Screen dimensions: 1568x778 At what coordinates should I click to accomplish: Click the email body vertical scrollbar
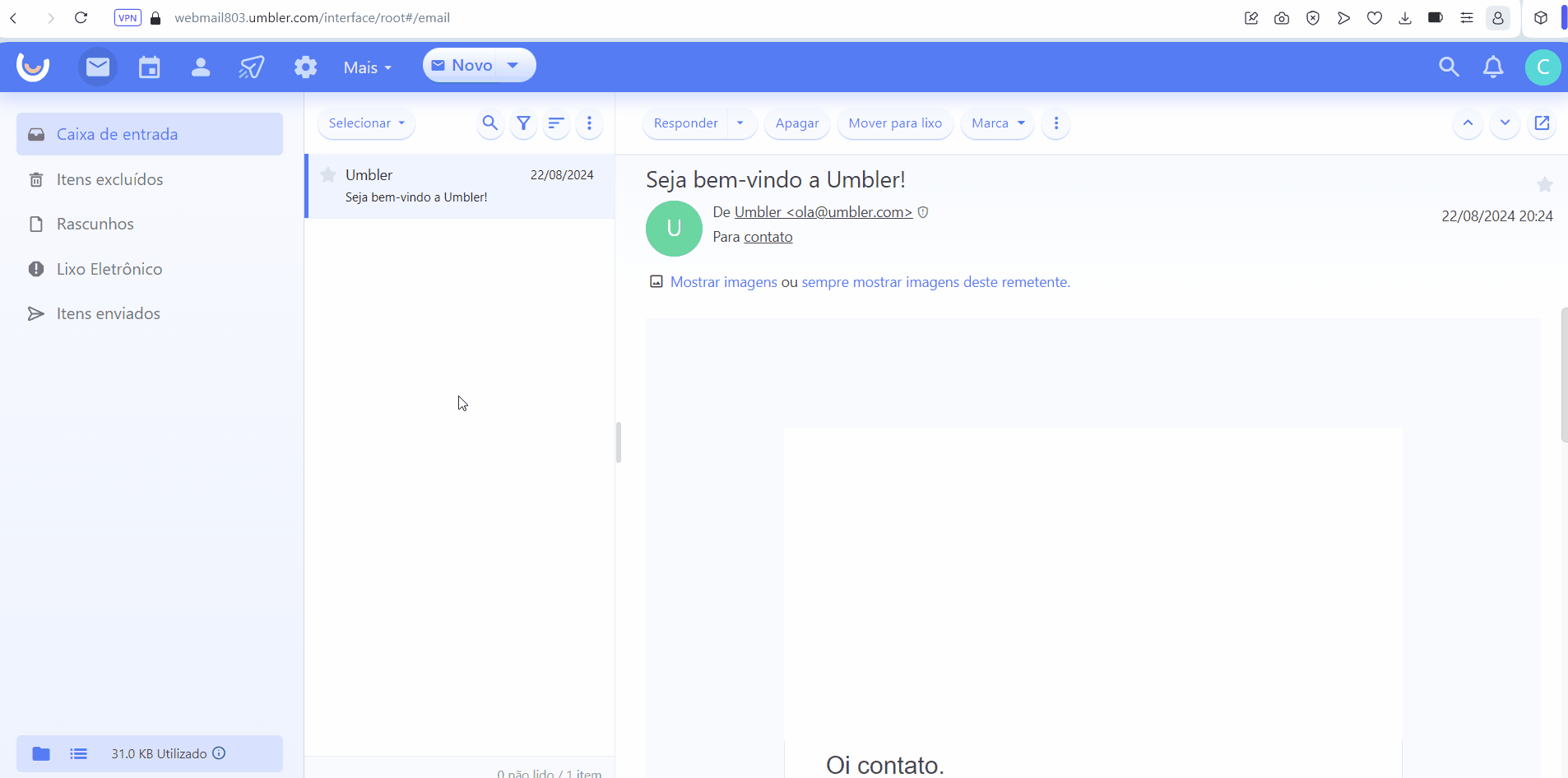[1564, 375]
